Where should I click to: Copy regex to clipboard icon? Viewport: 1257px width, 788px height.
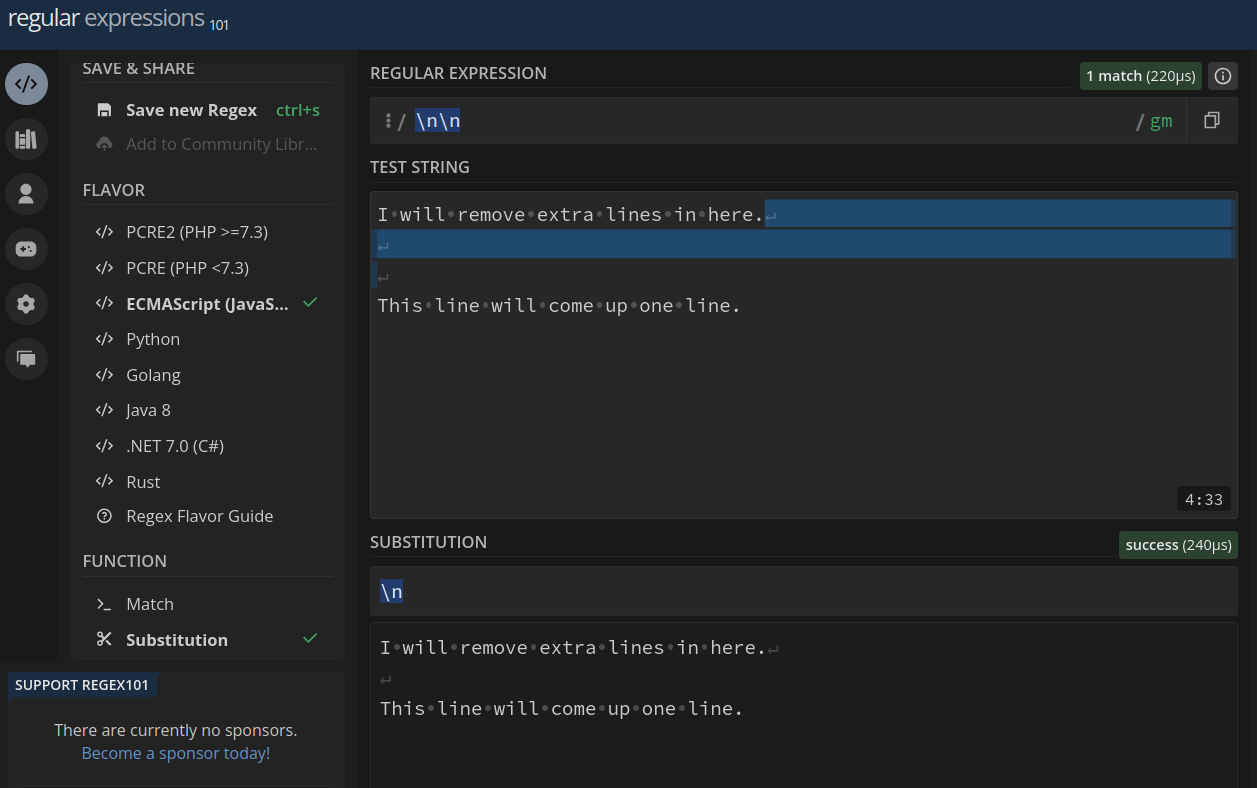pyautogui.click(x=1211, y=121)
